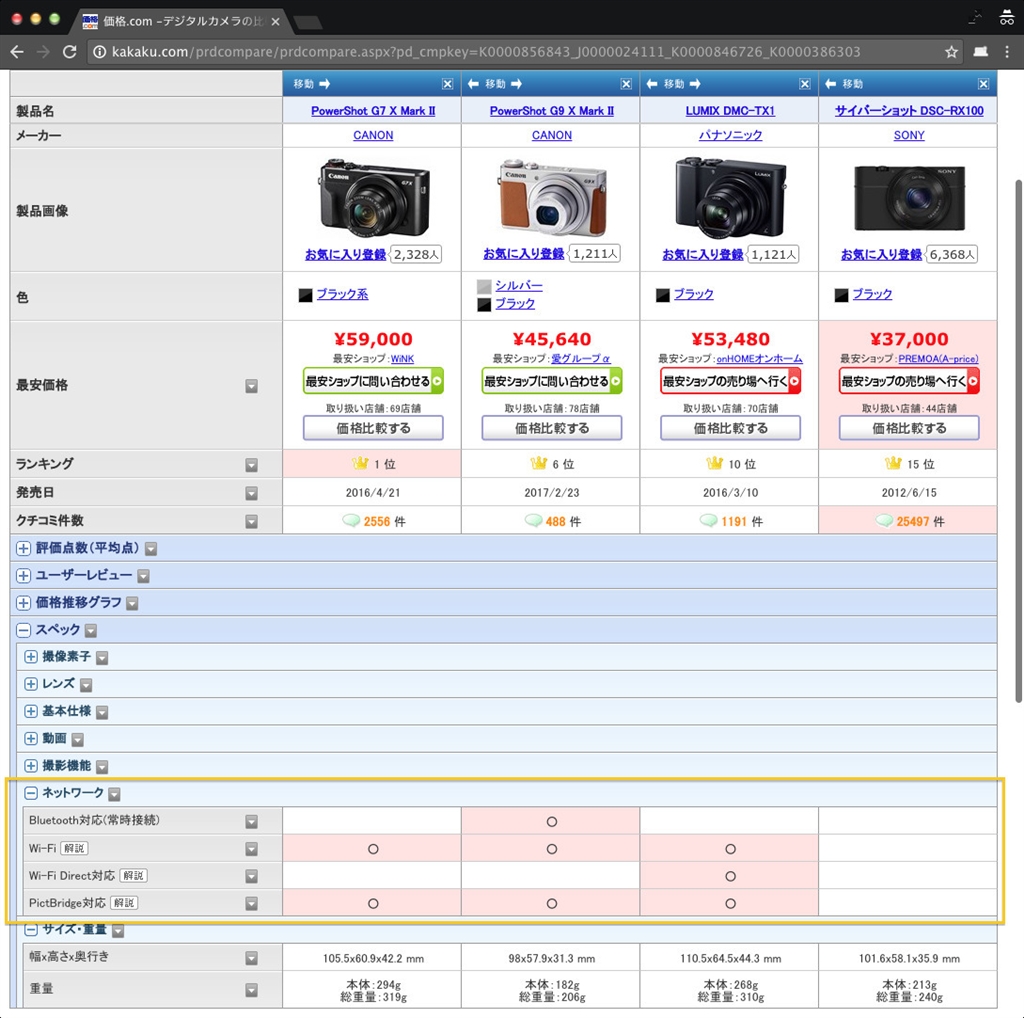Click the speech bubble next to 25497 件
Screen dimensions: 1024x1018
pyautogui.click(x=884, y=520)
